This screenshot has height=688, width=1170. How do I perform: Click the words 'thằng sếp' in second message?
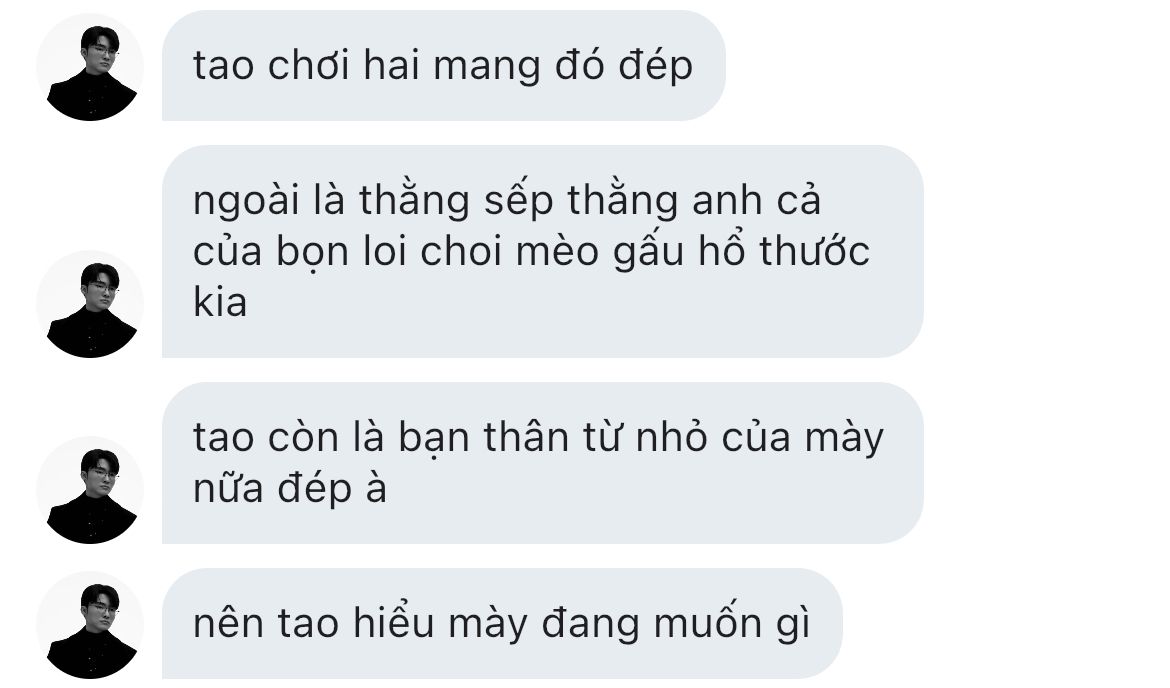(x=456, y=201)
